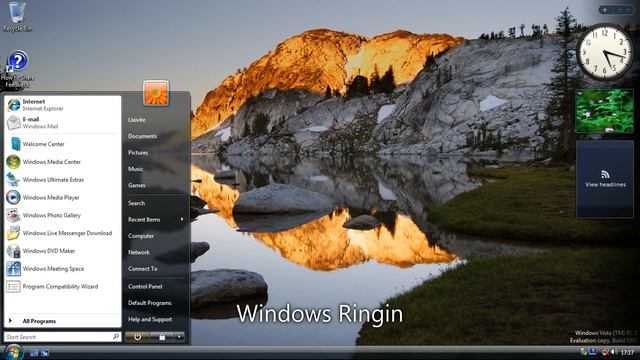Viewport: 640px width, 360px height.
Task: Click the Windows Start orb
Action: (14, 352)
